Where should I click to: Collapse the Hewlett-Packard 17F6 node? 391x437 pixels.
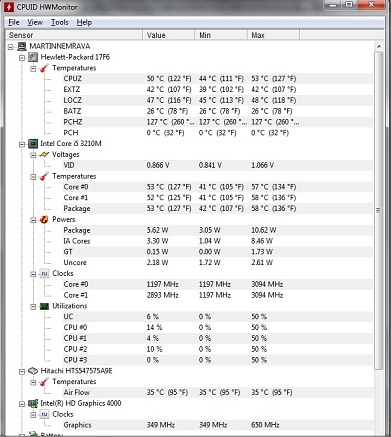[22, 58]
